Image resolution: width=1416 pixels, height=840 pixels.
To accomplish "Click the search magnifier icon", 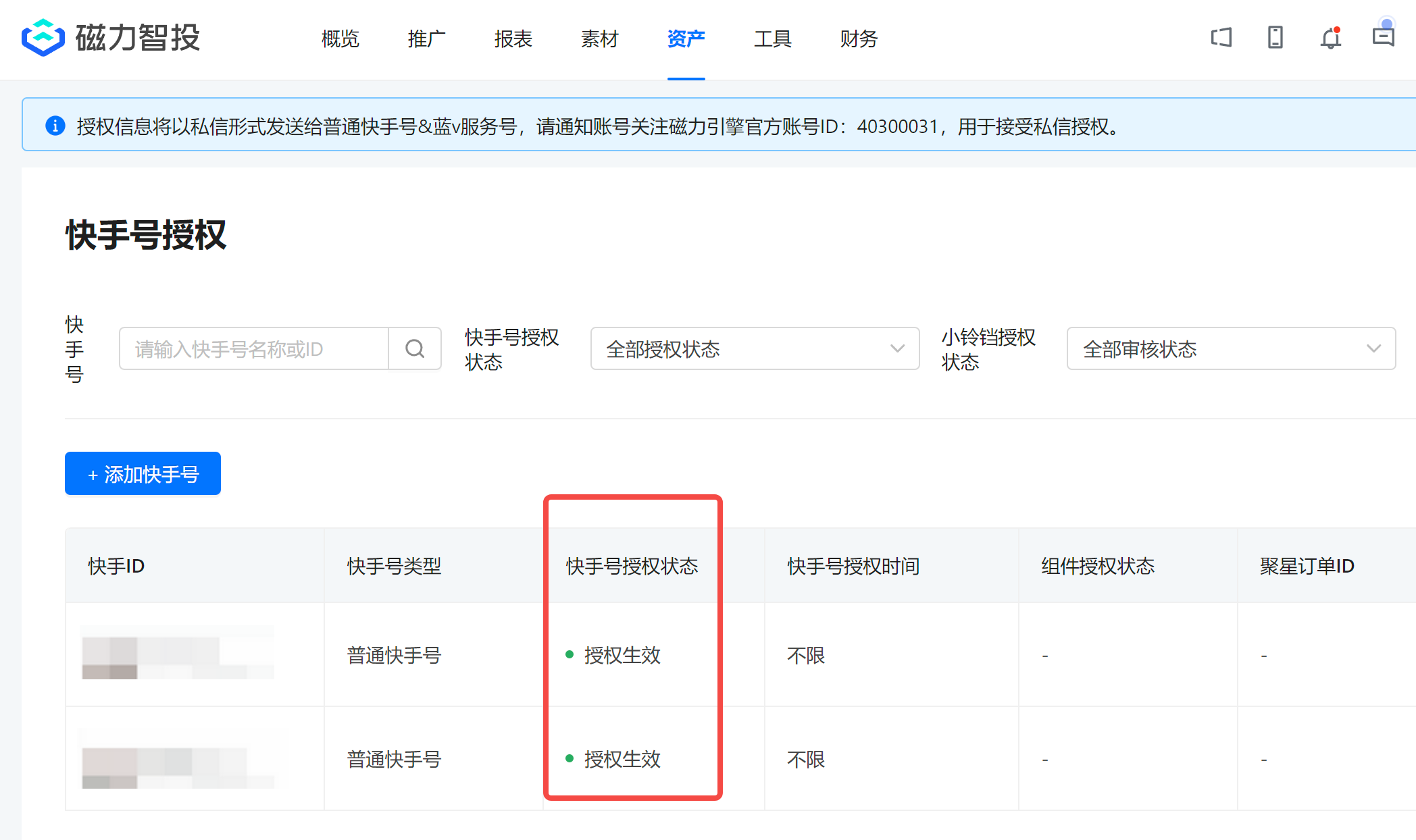I will point(415,348).
